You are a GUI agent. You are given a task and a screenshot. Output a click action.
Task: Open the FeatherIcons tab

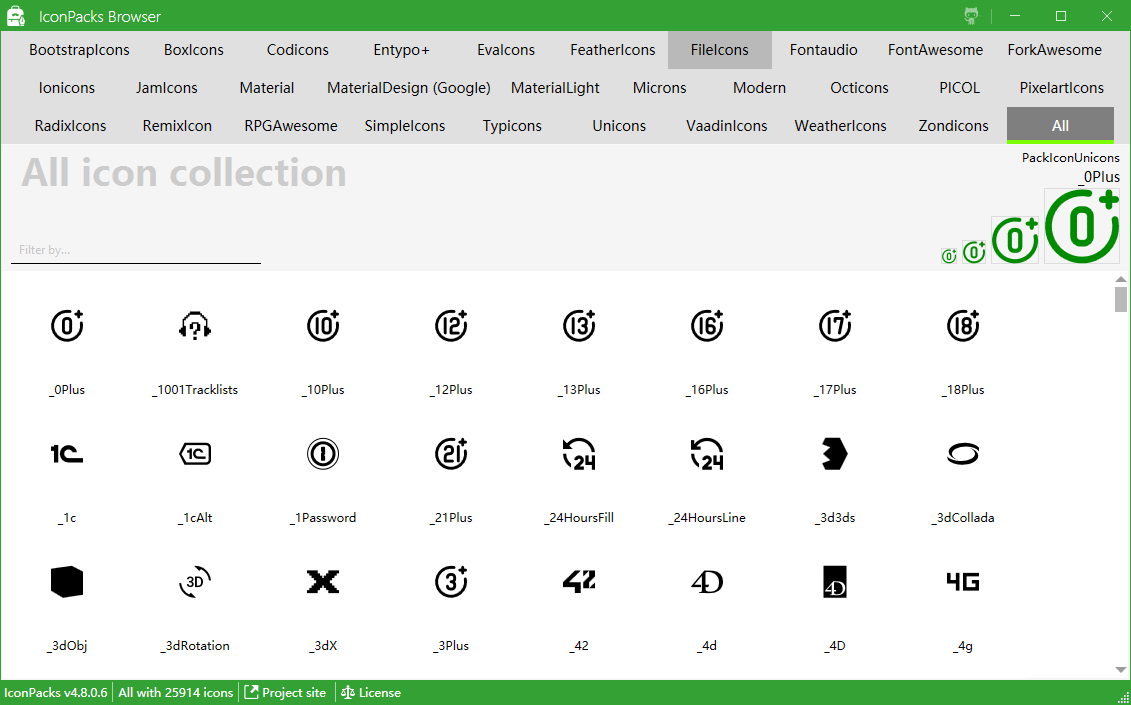pos(612,50)
